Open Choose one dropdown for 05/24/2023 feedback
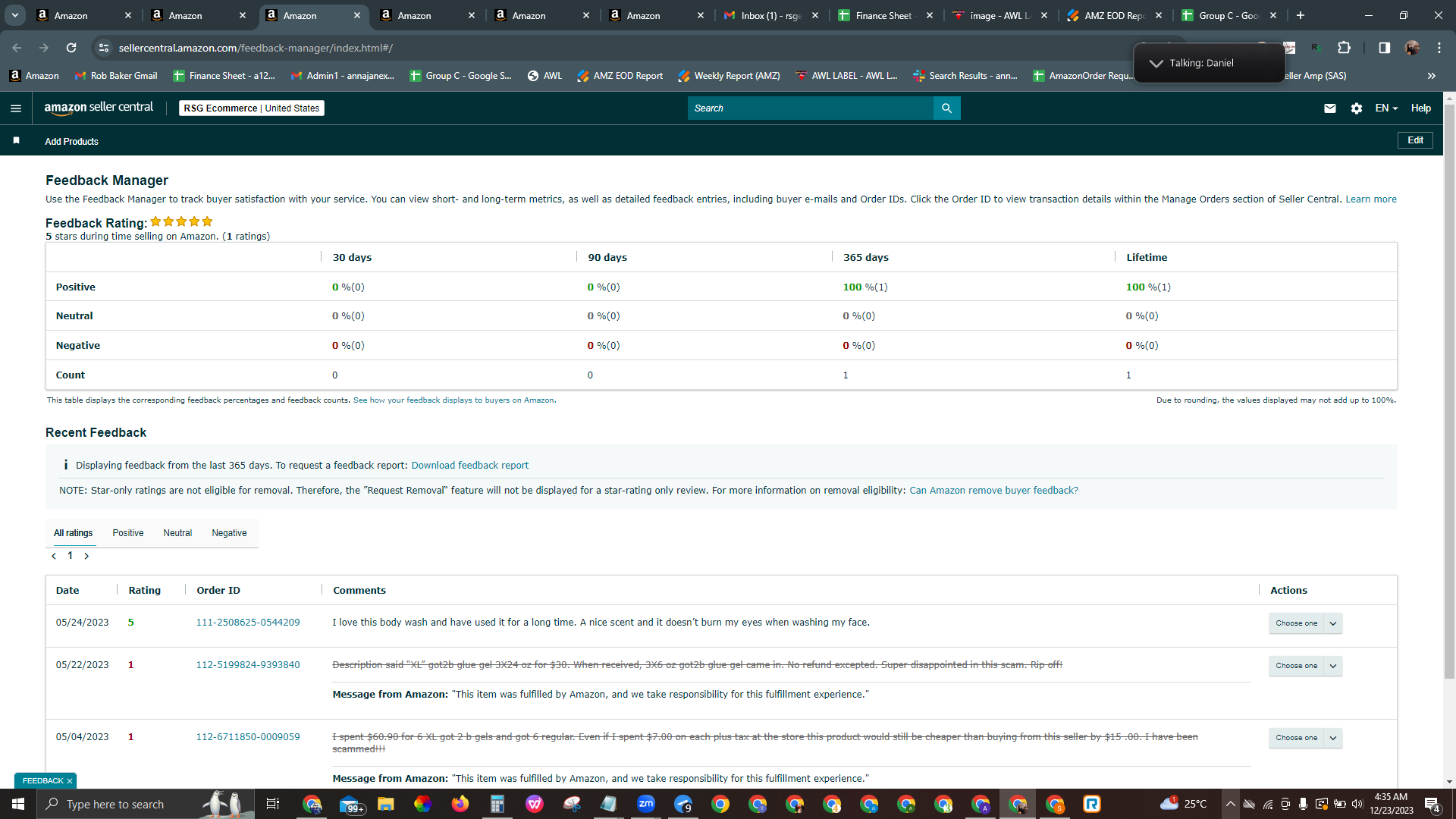 tap(1305, 623)
